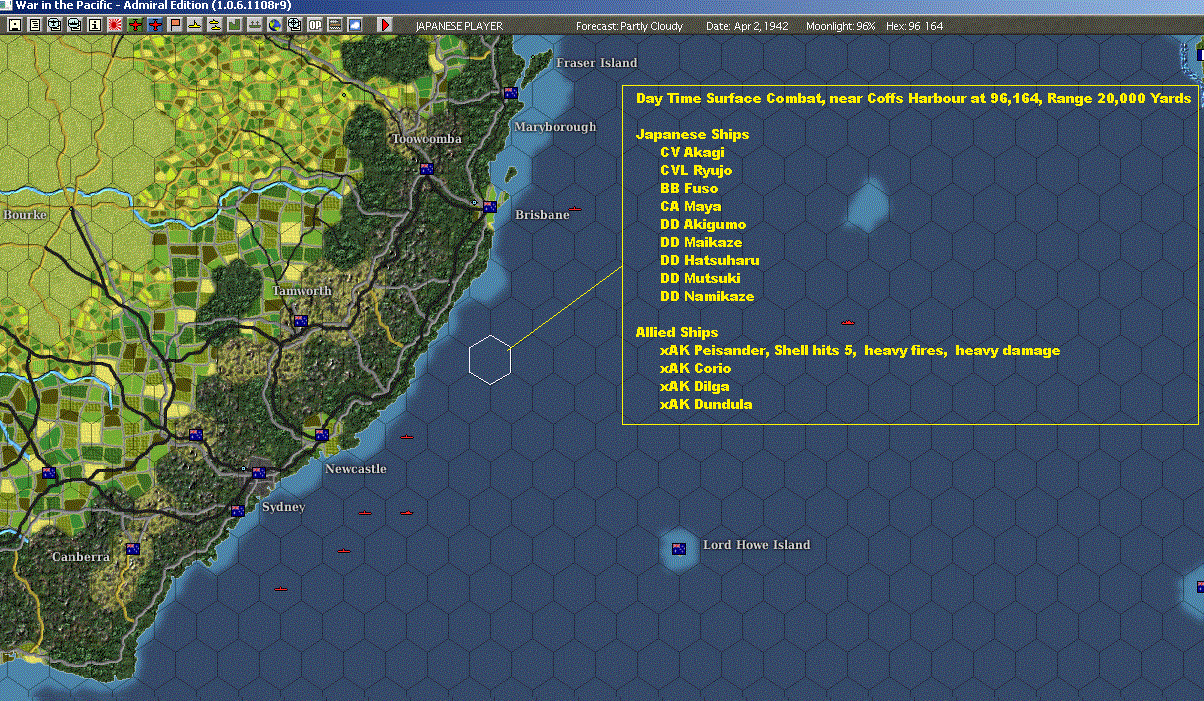The height and width of the screenshot is (701, 1204).
Task: Click the 'Forecast: Partly Cloudy' status text
Action: click(630, 26)
